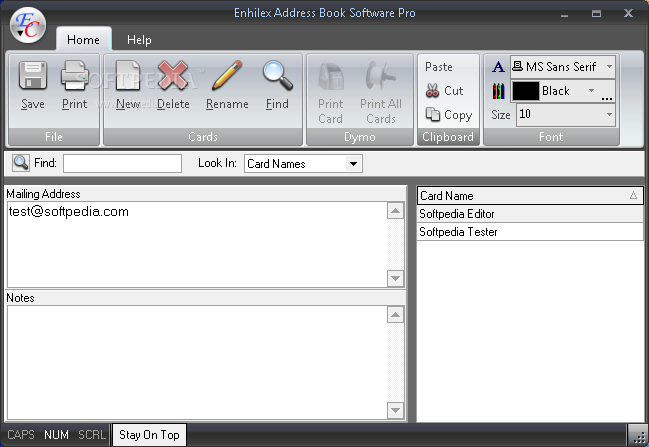This screenshot has width=649, height=447.
Task: Click into the Find text field
Action: (x=123, y=163)
